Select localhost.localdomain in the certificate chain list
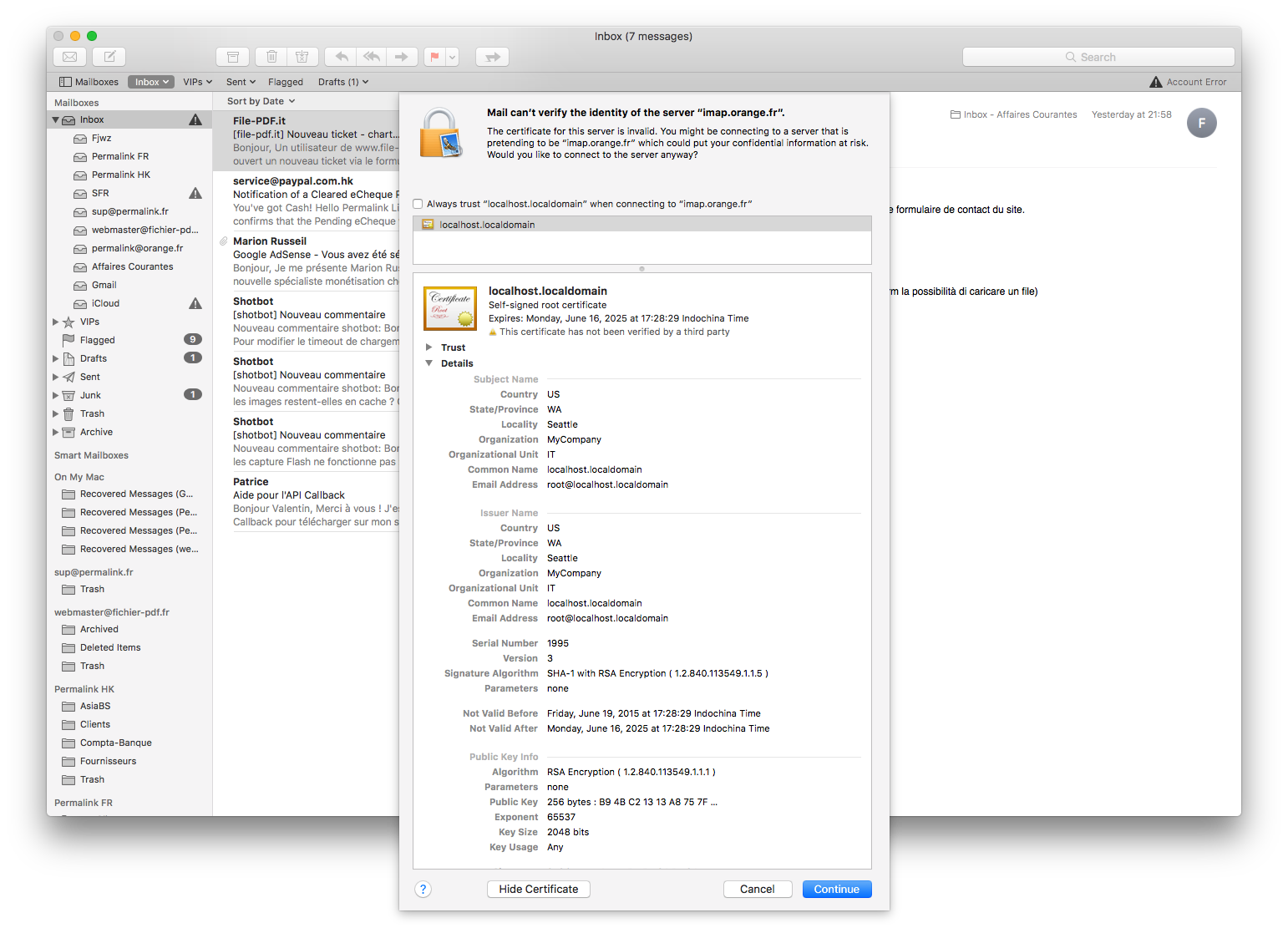 click(x=642, y=224)
